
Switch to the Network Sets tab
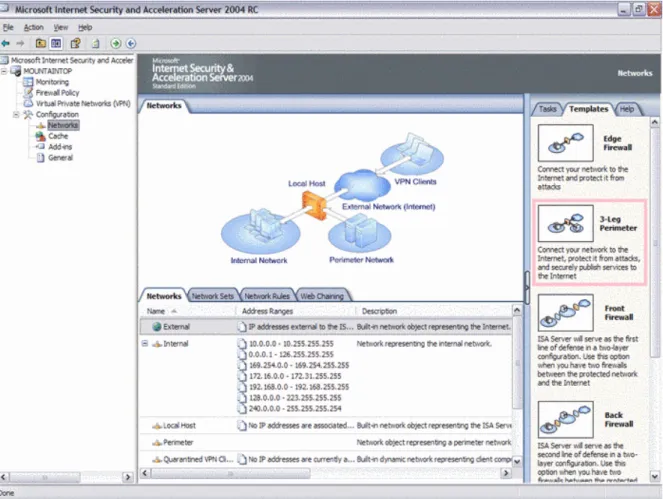pyautogui.click(x=212, y=296)
